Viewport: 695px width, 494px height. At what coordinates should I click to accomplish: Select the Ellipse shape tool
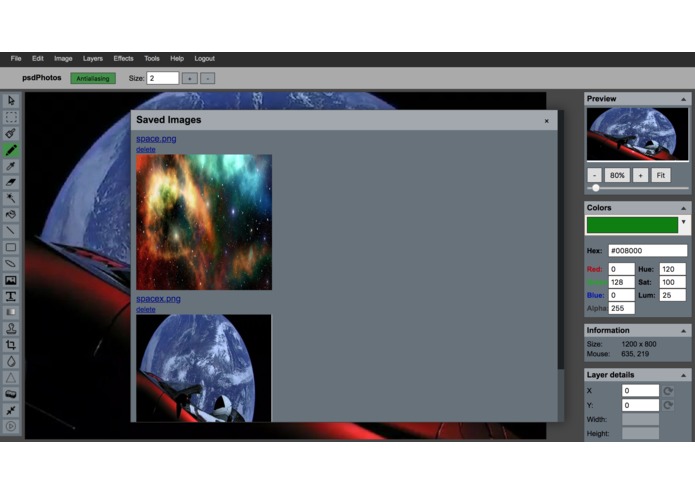click(x=11, y=264)
